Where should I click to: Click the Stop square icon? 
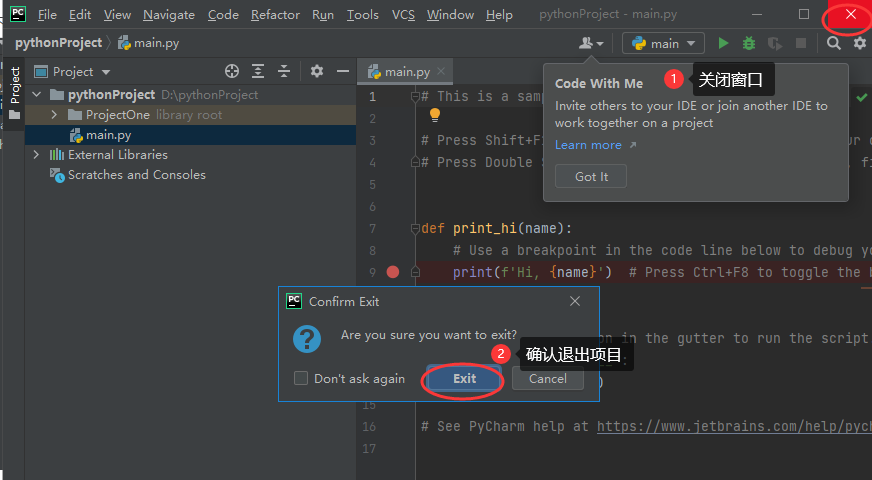(801, 43)
